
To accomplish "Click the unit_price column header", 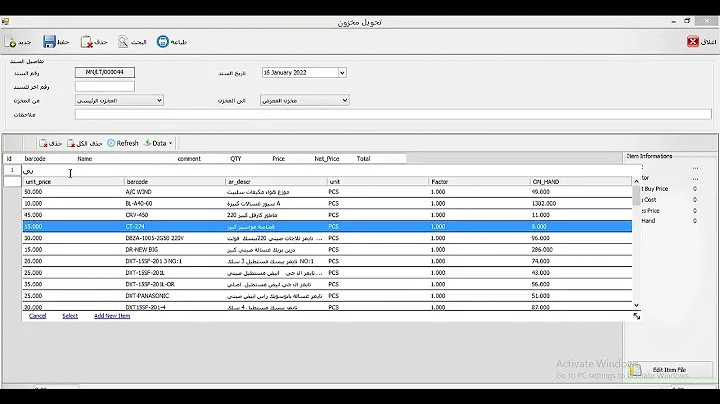I will coord(73,182).
